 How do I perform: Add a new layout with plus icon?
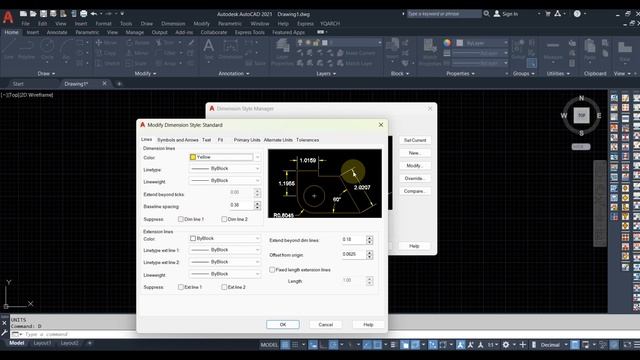pos(90,343)
